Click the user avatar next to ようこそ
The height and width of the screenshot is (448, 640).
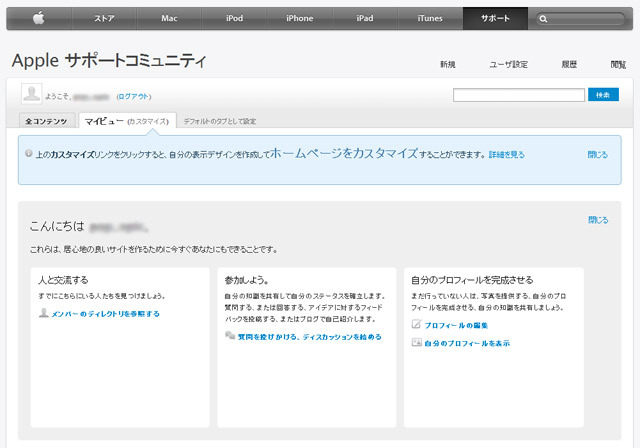31,93
